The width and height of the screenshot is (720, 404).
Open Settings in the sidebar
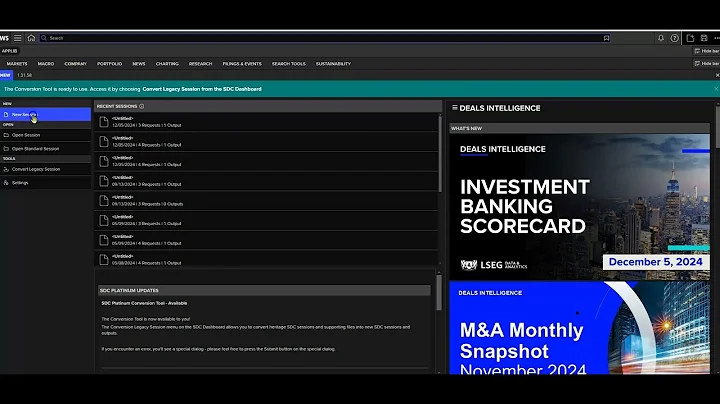pyautogui.click(x=45, y=183)
